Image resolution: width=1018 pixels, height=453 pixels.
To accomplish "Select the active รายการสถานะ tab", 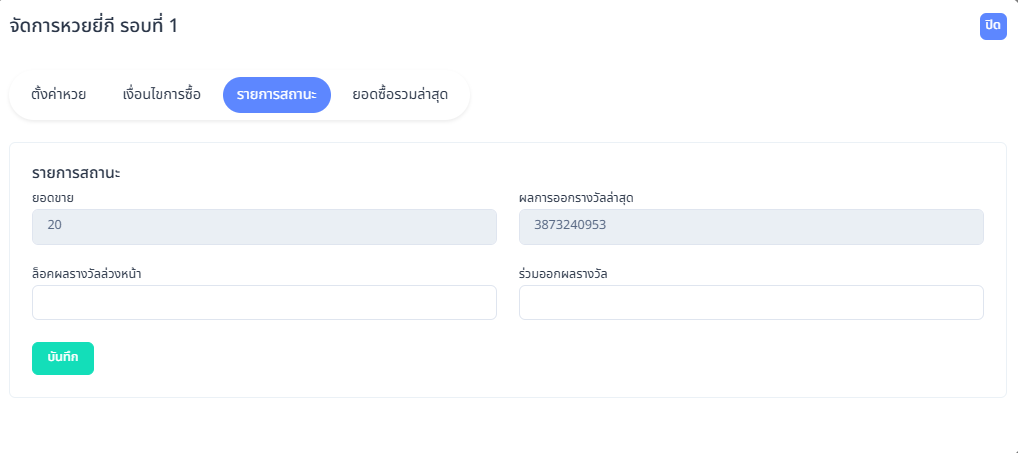I will coord(276,95).
